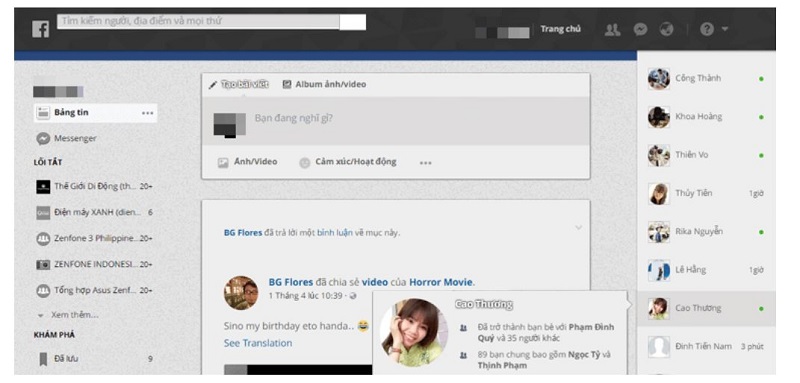Go to Trang chủ
The width and height of the screenshot is (800, 383).
tap(560, 29)
